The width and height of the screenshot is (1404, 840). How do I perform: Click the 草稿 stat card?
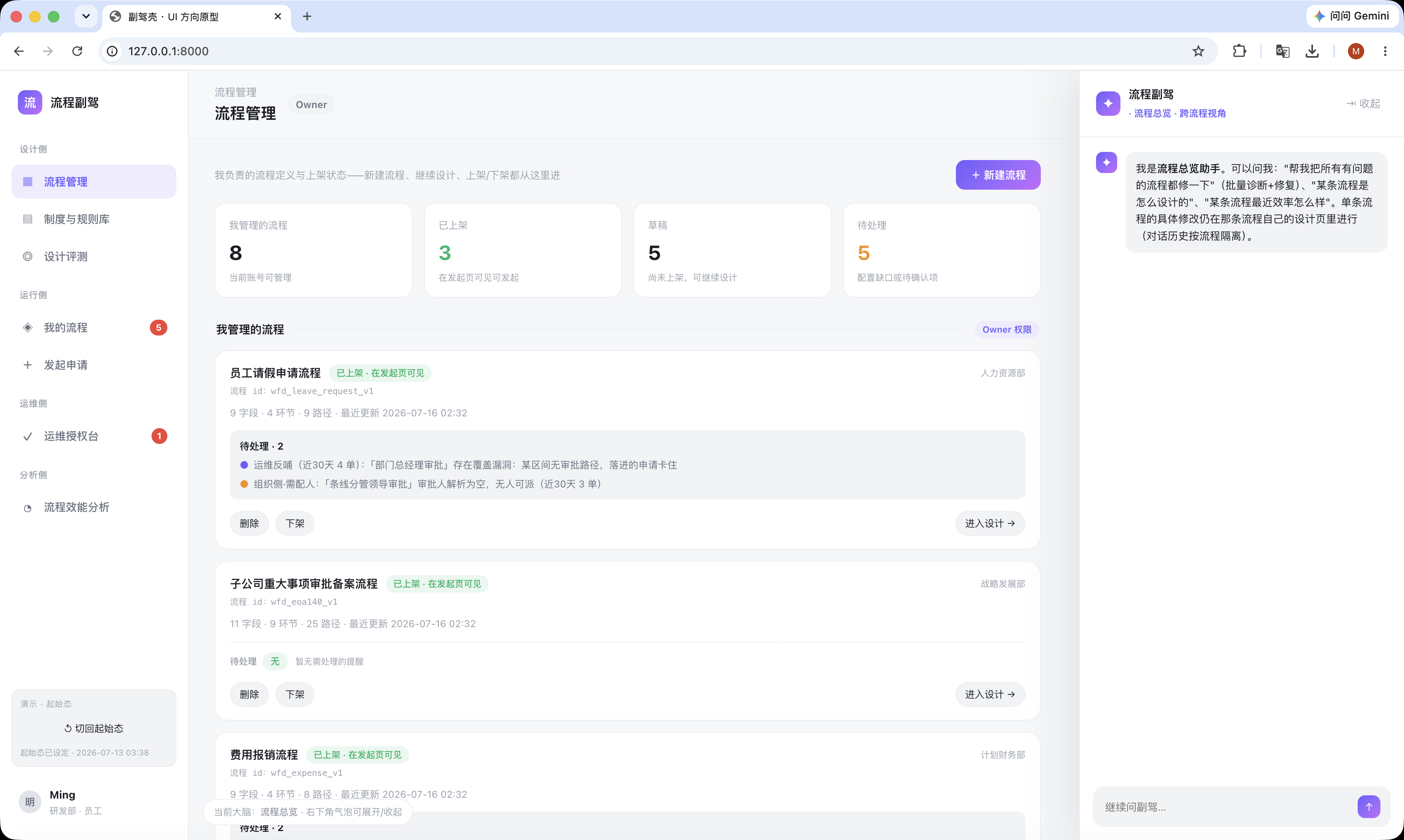[732, 250]
